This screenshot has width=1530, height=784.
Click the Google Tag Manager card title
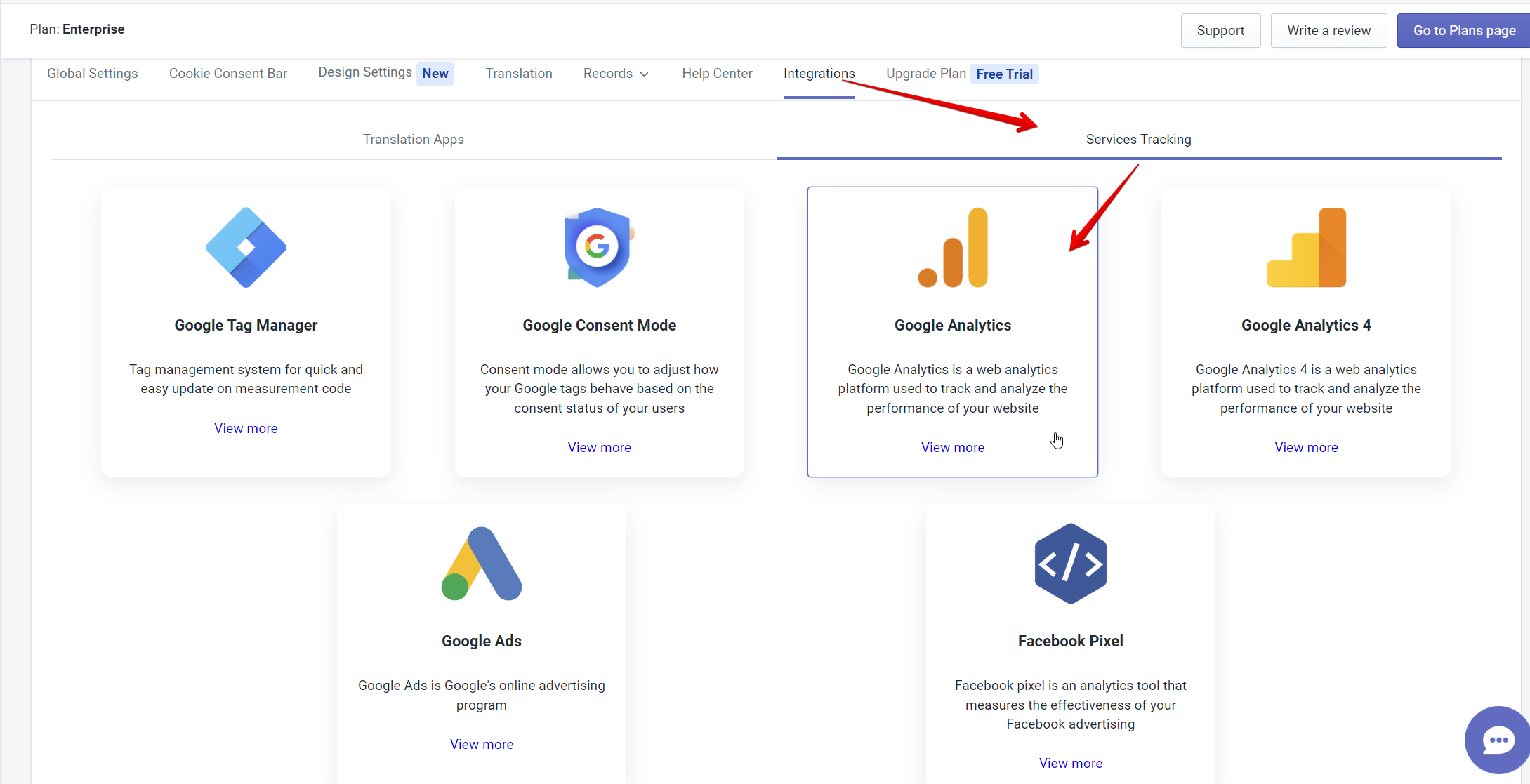coord(246,326)
